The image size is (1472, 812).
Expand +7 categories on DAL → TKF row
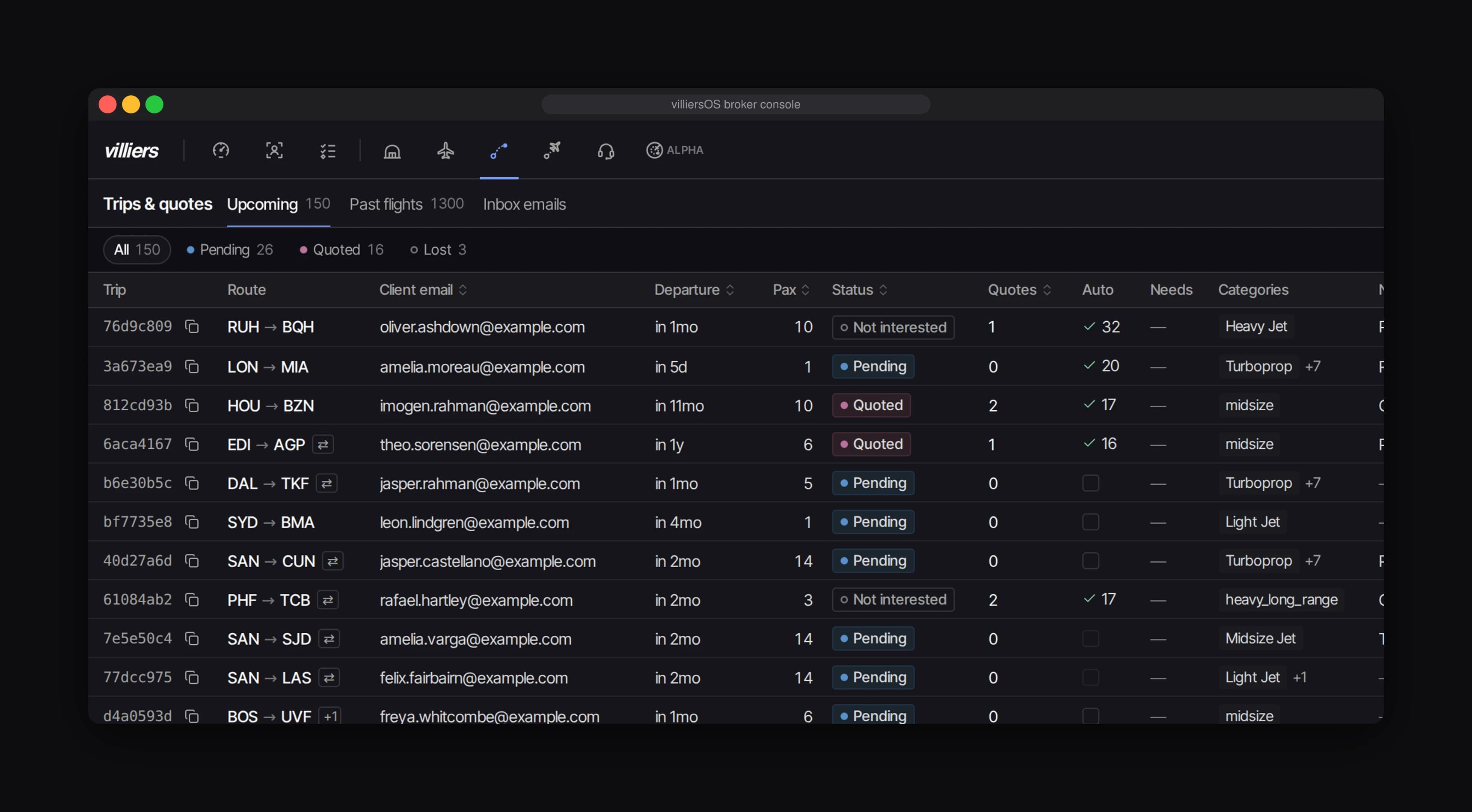[x=1312, y=483]
